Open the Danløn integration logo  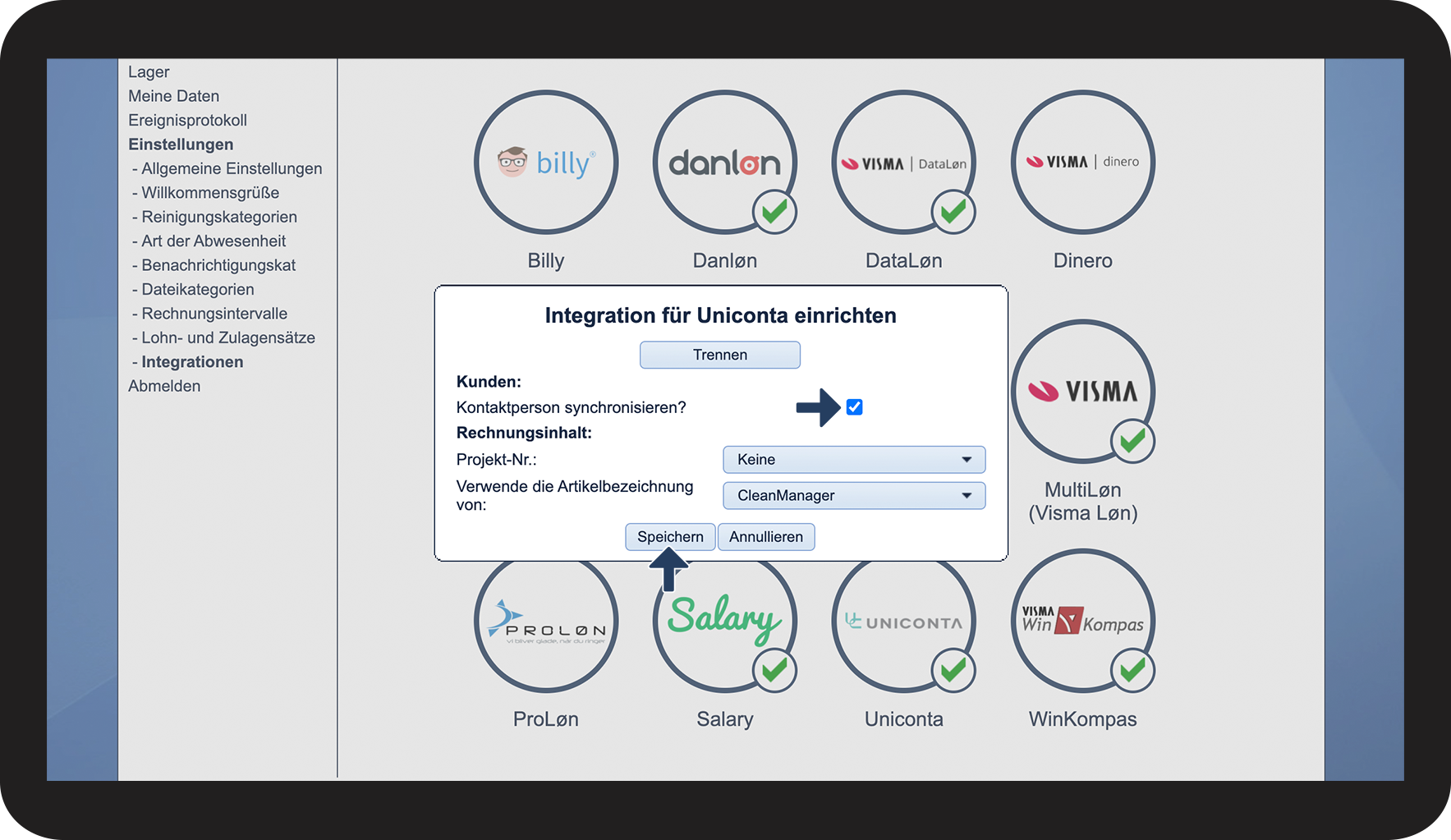(725, 163)
